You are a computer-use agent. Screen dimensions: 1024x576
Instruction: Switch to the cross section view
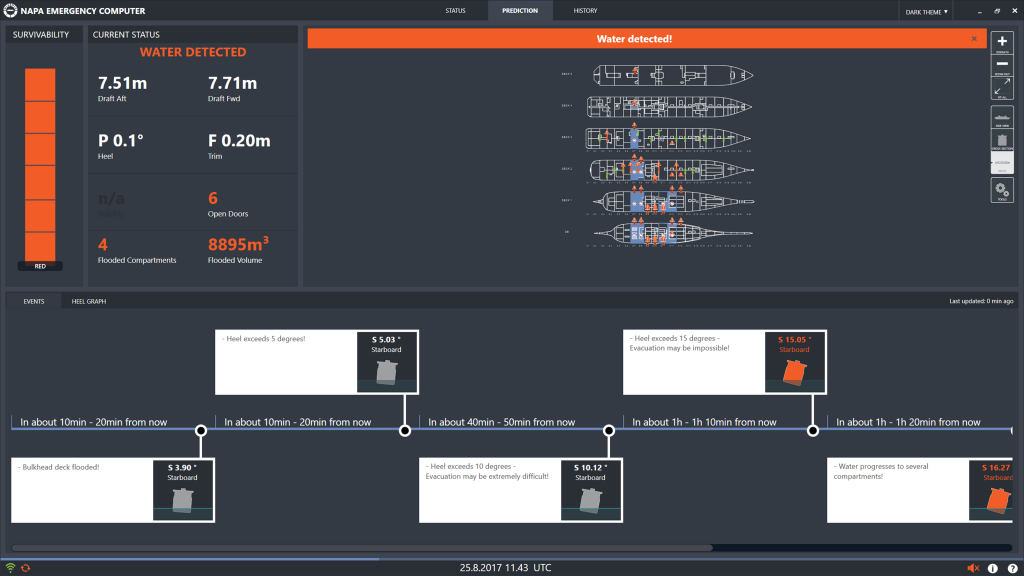coord(1002,140)
